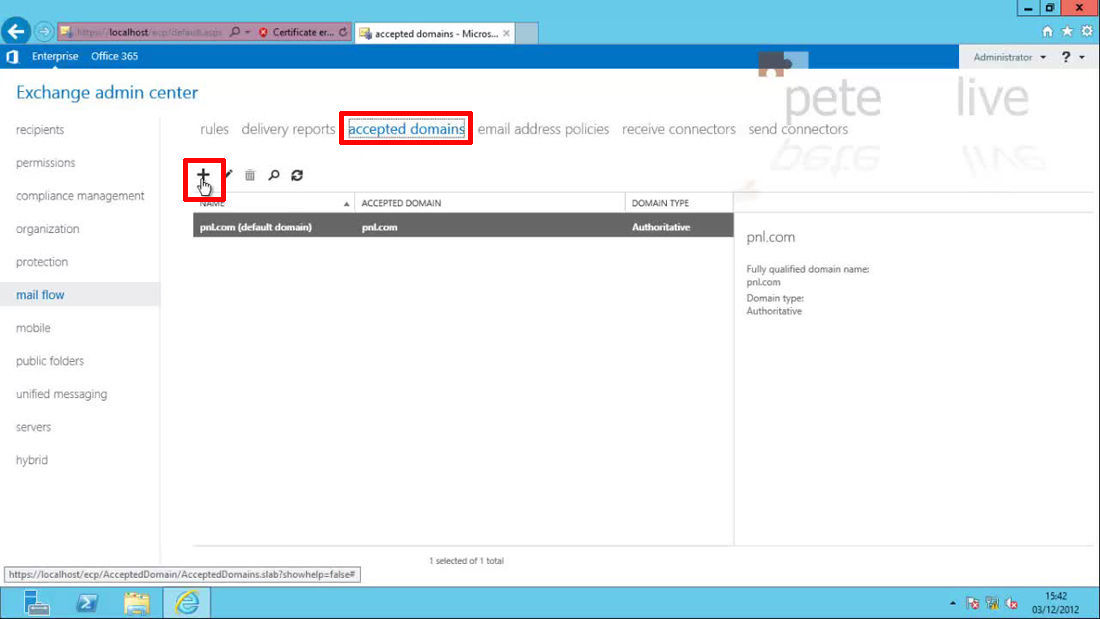Go back with browser back arrow
The width and height of the screenshot is (1100, 619).
(15, 32)
